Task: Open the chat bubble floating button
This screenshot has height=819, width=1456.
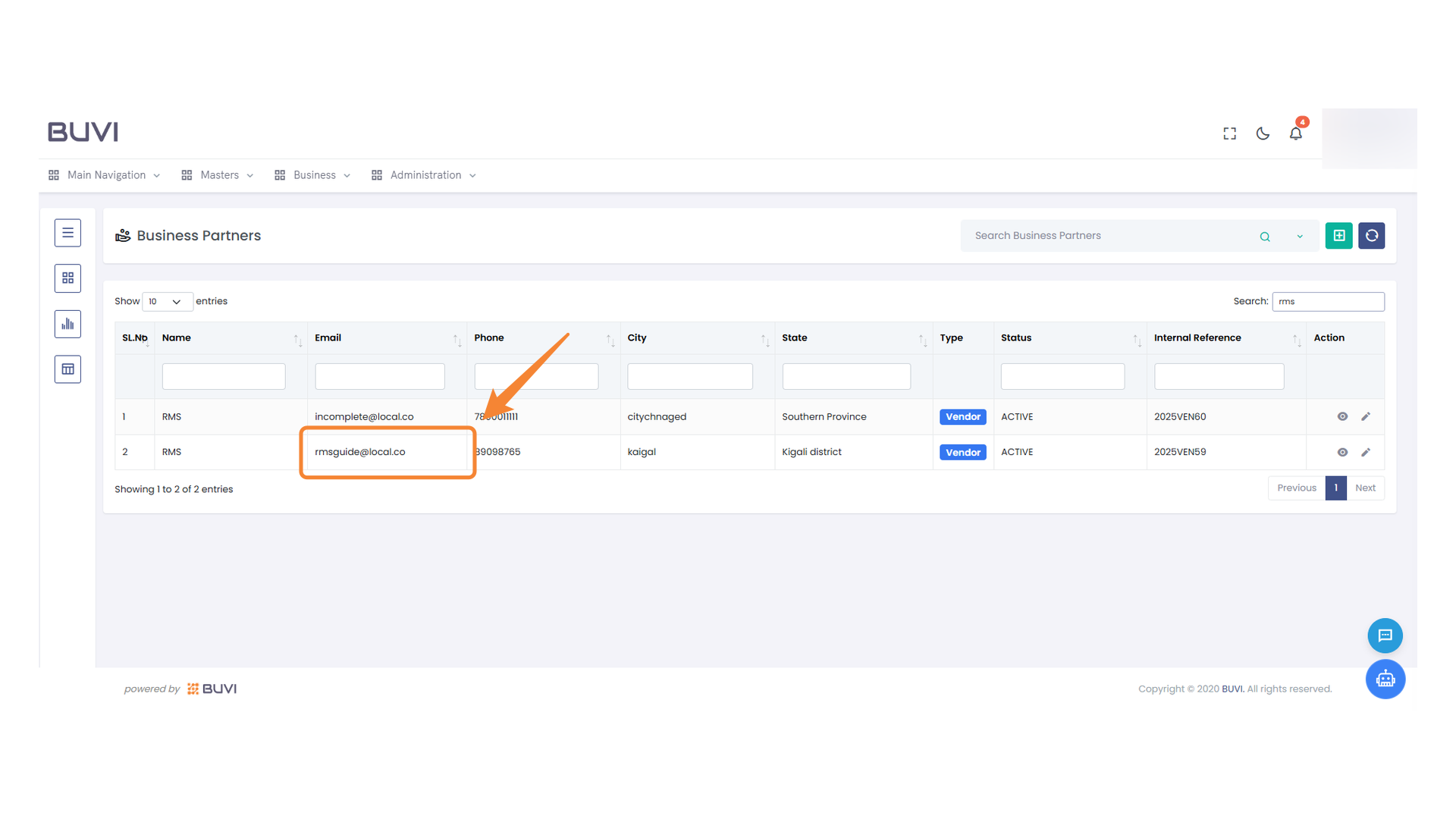Action: pyautogui.click(x=1385, y=635)
